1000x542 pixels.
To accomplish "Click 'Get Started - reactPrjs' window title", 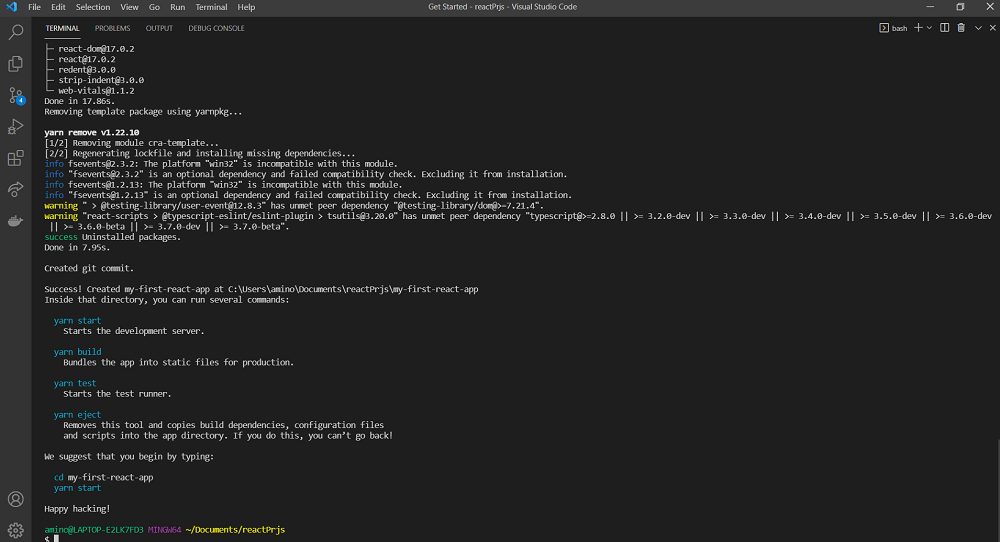I will (x=502, y=7).
